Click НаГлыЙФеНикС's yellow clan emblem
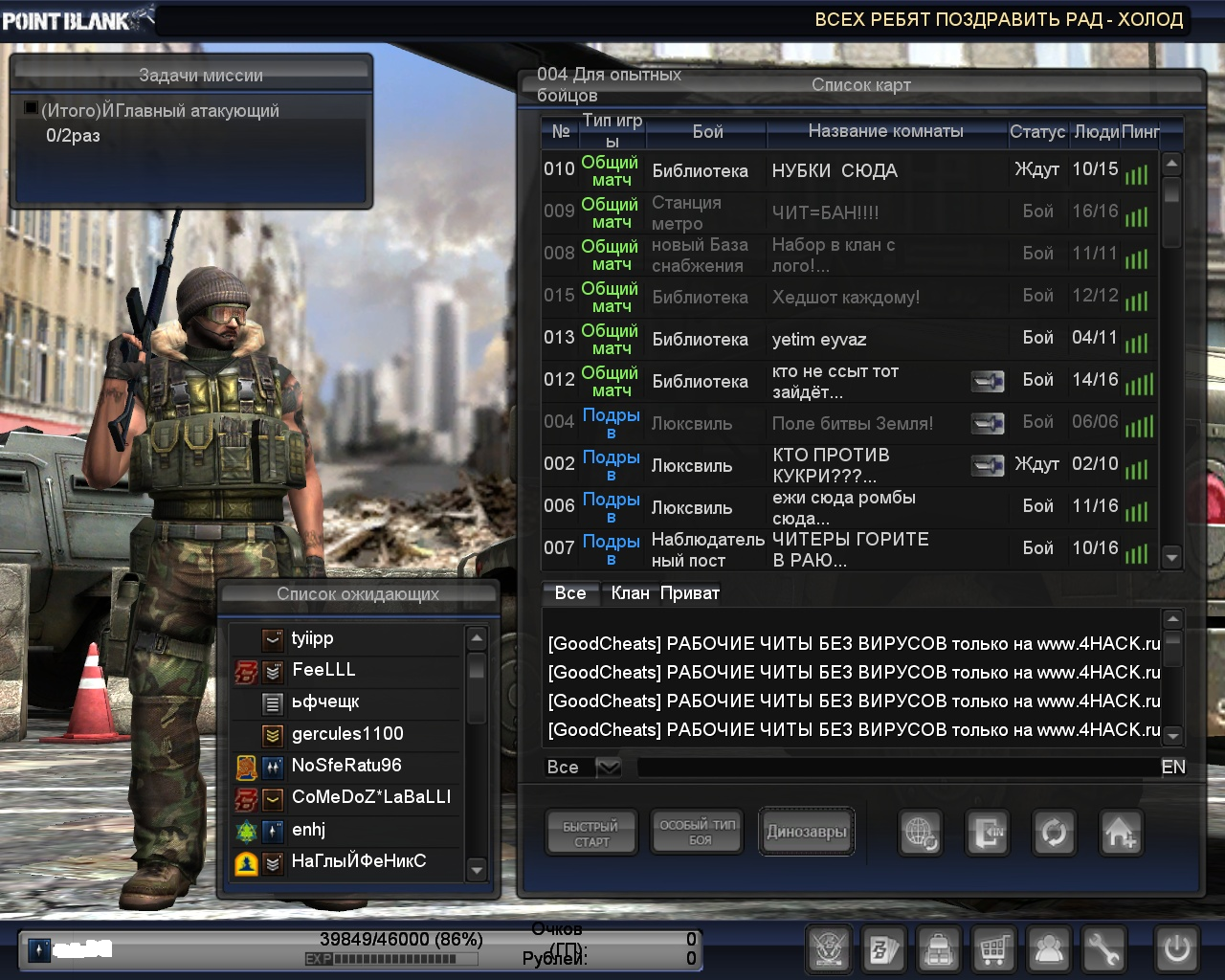Image resolution: width=1225 pixels, height=980 pixels. [x=246, y=863]
